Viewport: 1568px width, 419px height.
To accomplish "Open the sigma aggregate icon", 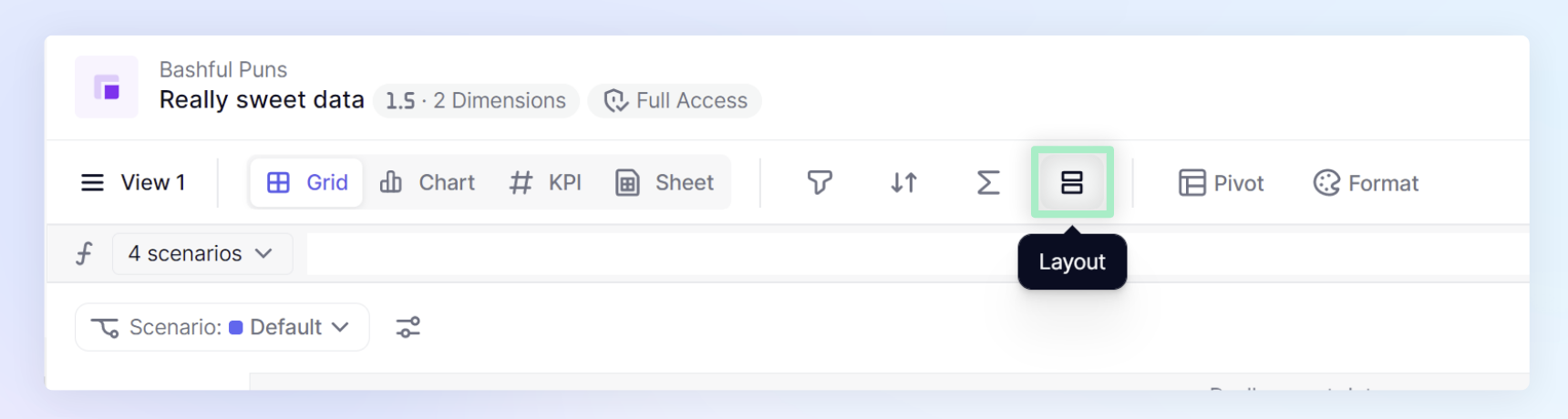I will pyautogui.click(x=988, y=182).
